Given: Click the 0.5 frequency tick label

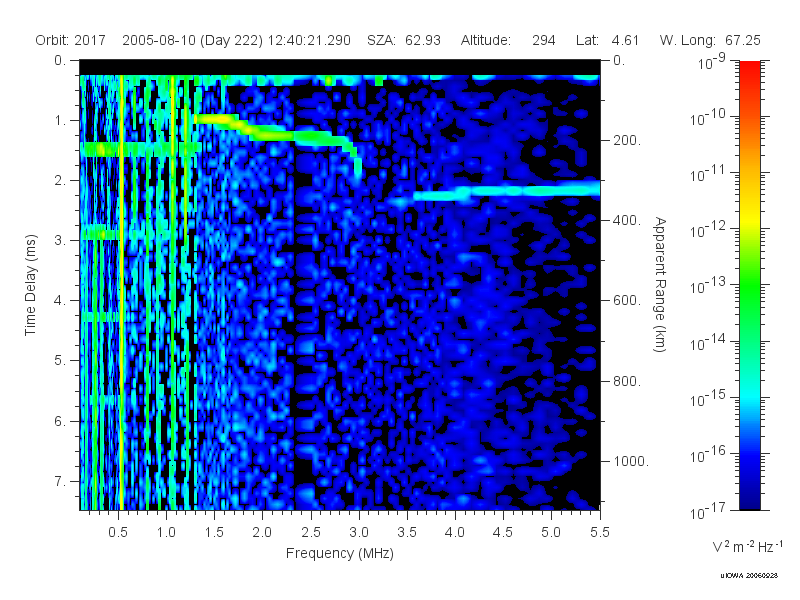Looking at the screenshot, I should (118, 533).
